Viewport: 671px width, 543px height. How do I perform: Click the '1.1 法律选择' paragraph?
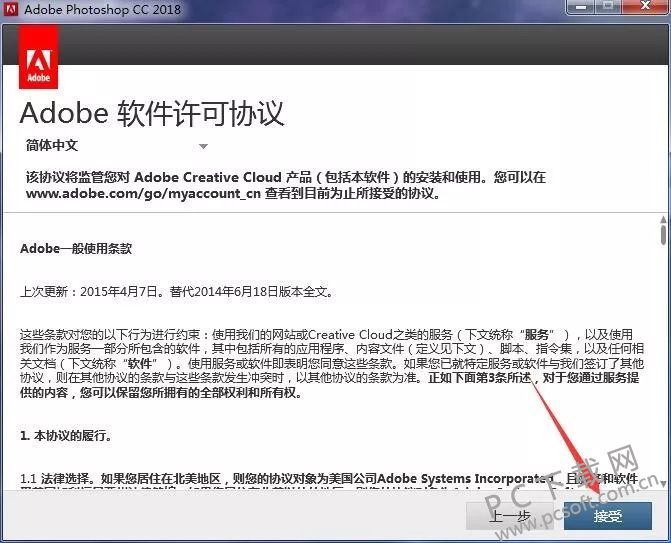click(330, 482)
